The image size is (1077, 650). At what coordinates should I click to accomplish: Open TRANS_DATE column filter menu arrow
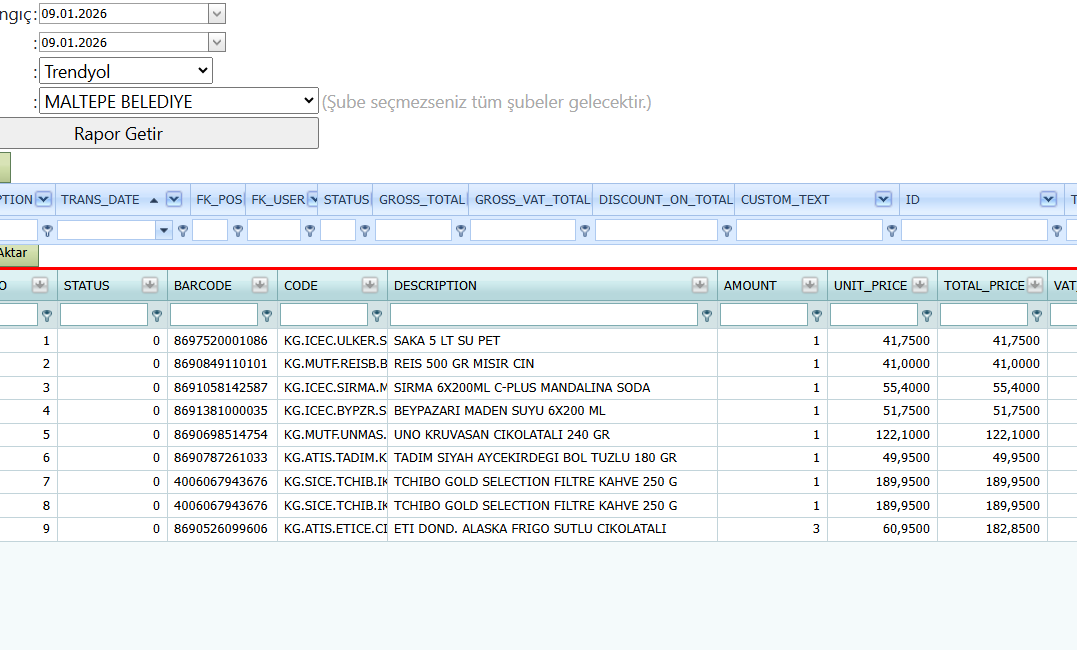point(174,199)
